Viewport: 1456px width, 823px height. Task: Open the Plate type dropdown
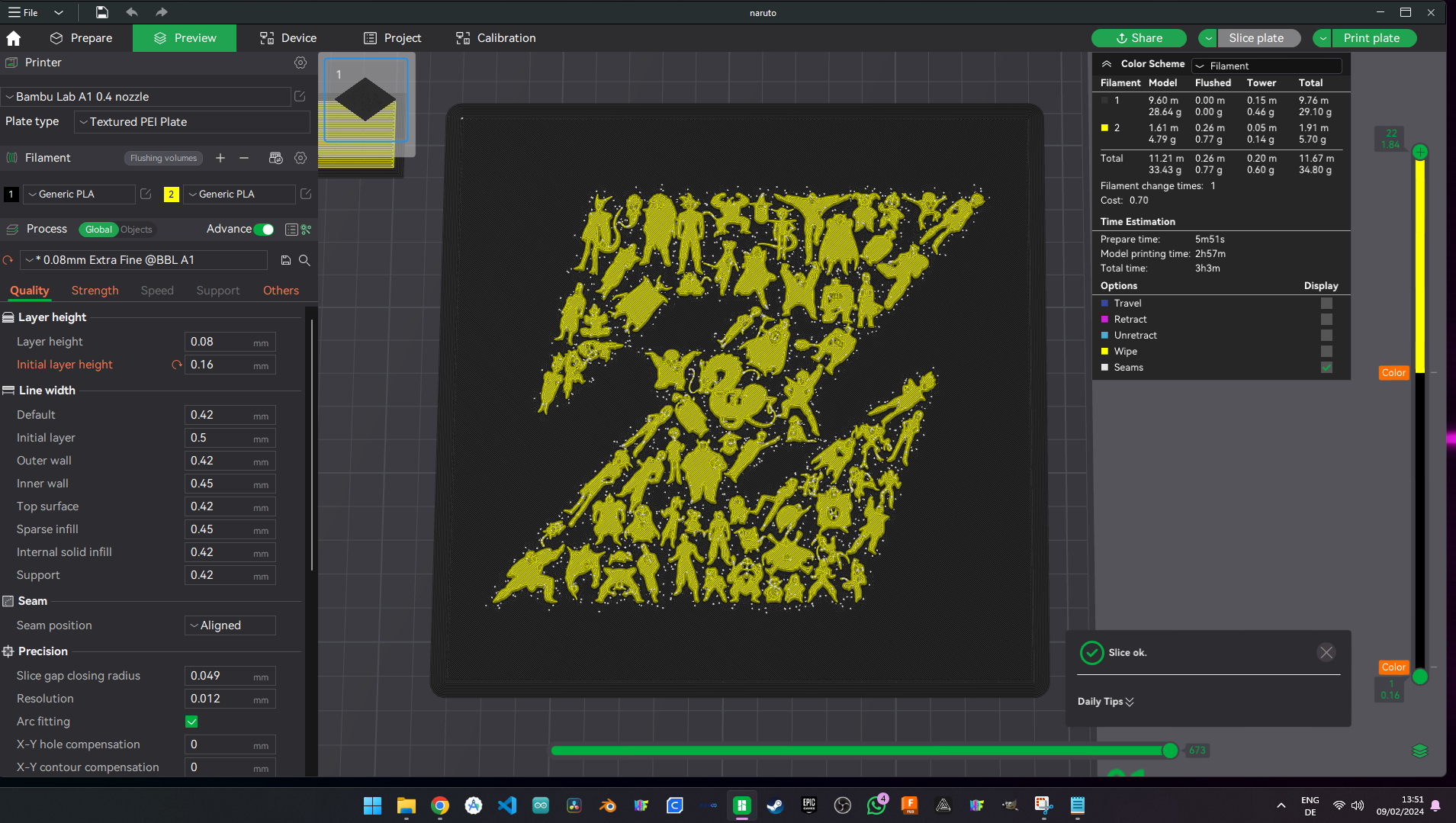point(192,122)
